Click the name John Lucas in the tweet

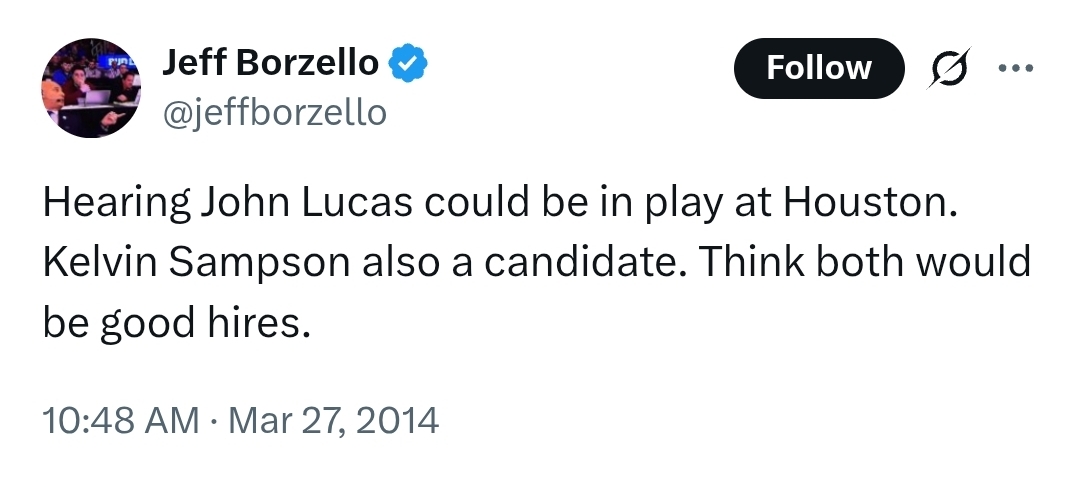point(307,202)
